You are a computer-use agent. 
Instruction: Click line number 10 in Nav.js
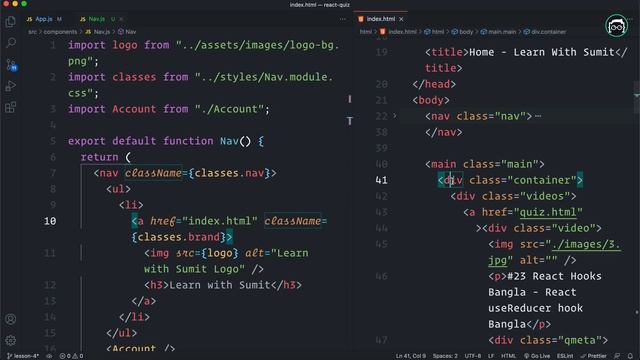click(50, 221)
